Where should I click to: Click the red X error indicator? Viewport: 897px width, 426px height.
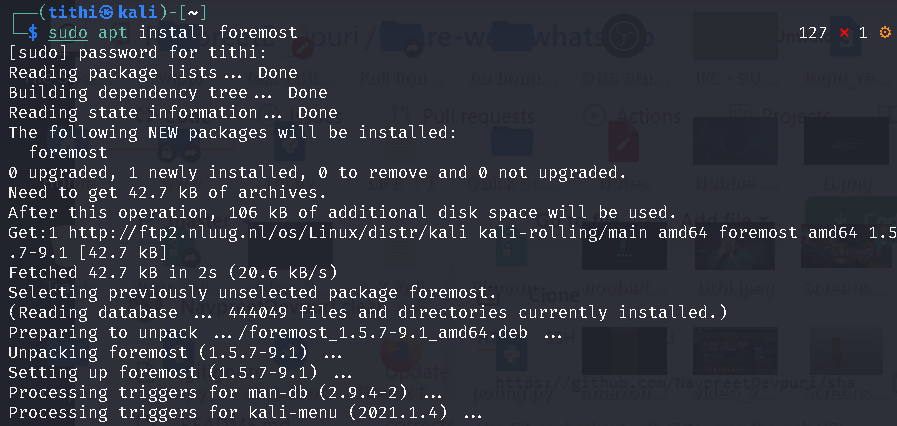844,33
